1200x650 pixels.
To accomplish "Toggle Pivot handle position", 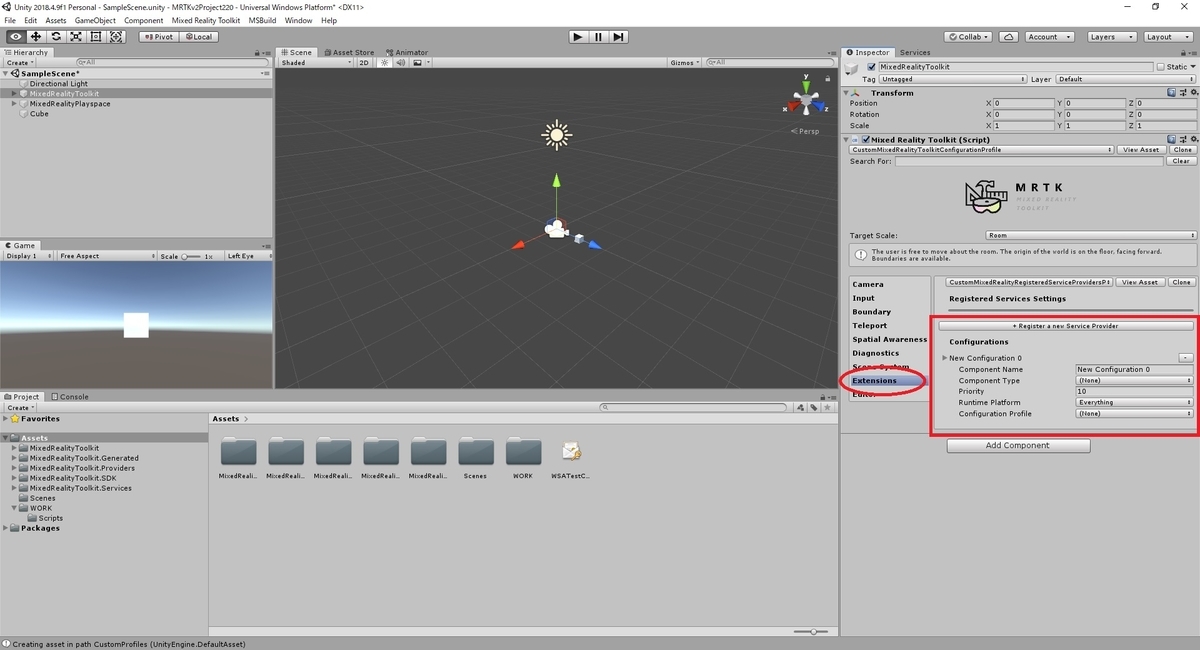I will (158, 37).
